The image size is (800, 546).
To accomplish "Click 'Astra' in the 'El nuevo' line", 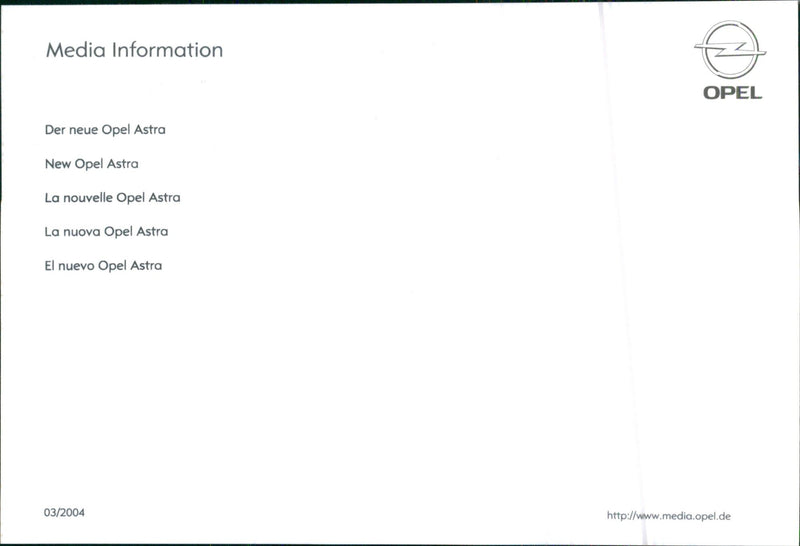I will tap(145, 266).
